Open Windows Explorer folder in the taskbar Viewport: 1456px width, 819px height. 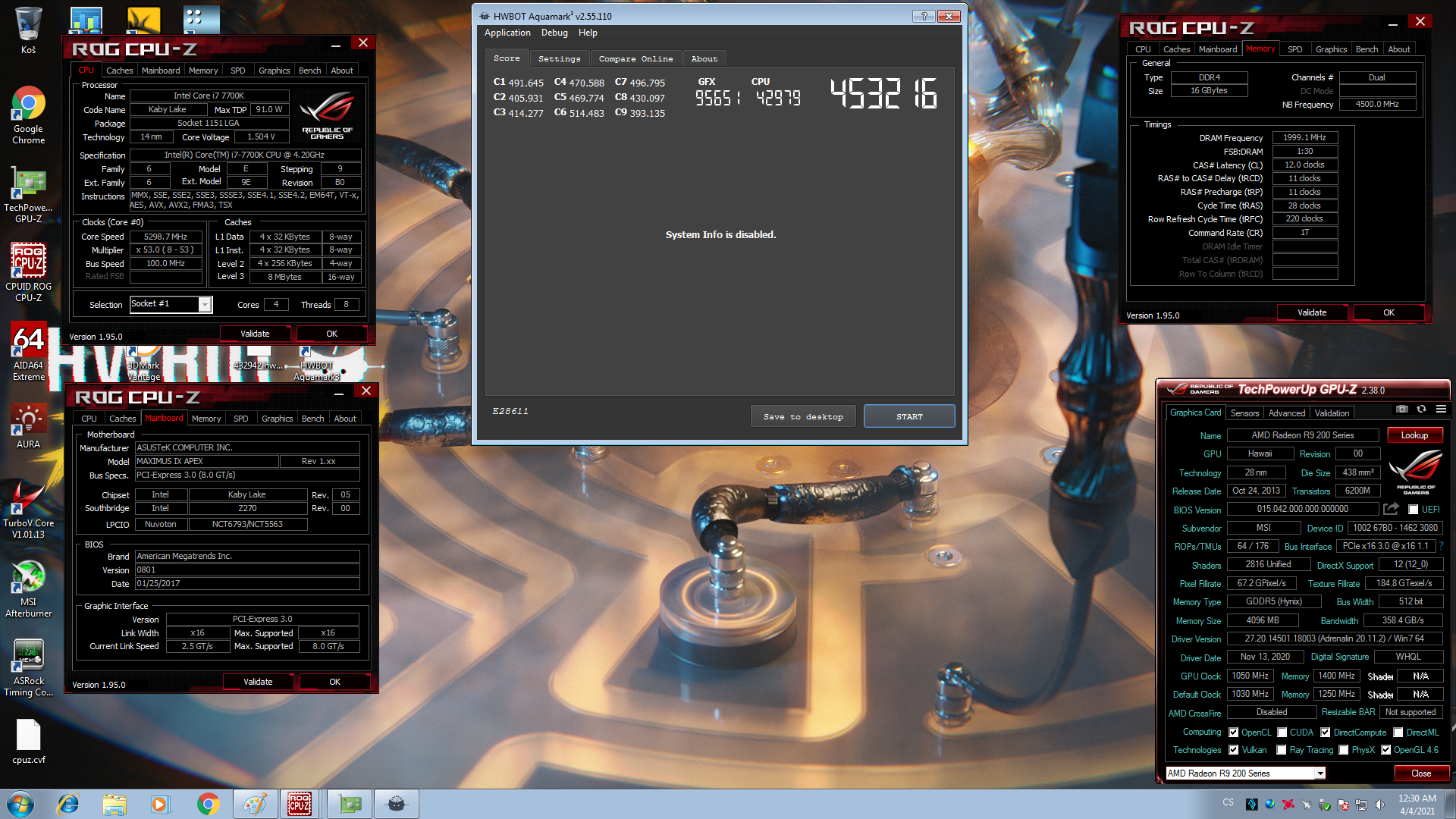[115, 804]
